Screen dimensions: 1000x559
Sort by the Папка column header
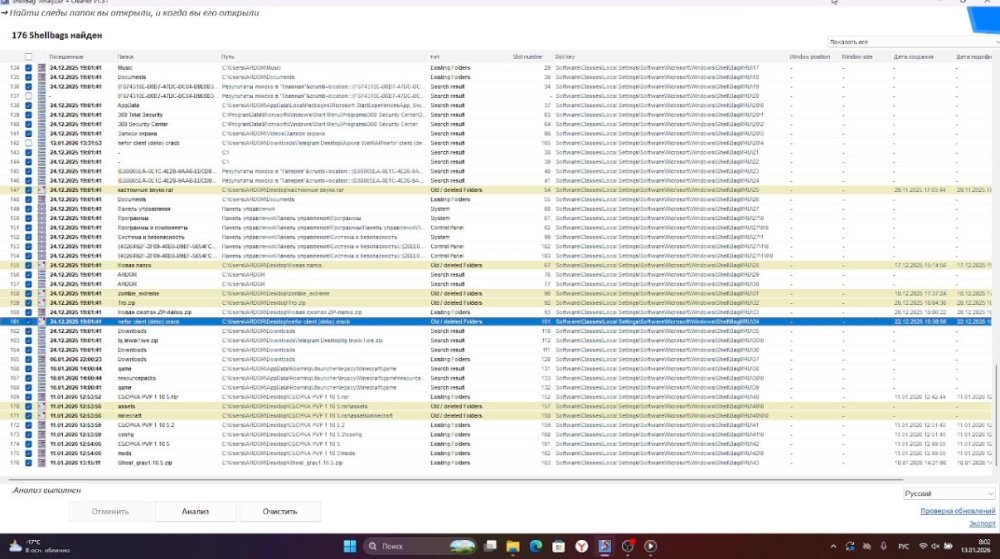point(126,57)
